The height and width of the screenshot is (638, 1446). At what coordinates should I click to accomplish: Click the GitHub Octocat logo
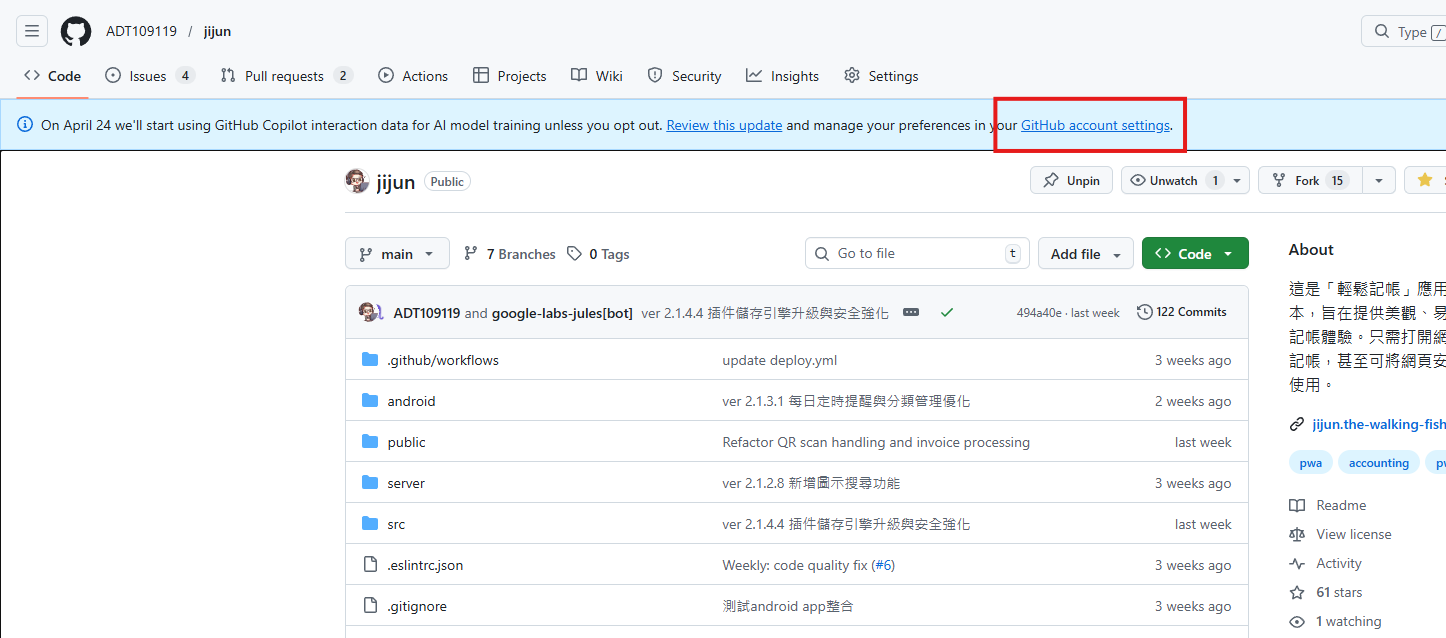pos(76,31)
